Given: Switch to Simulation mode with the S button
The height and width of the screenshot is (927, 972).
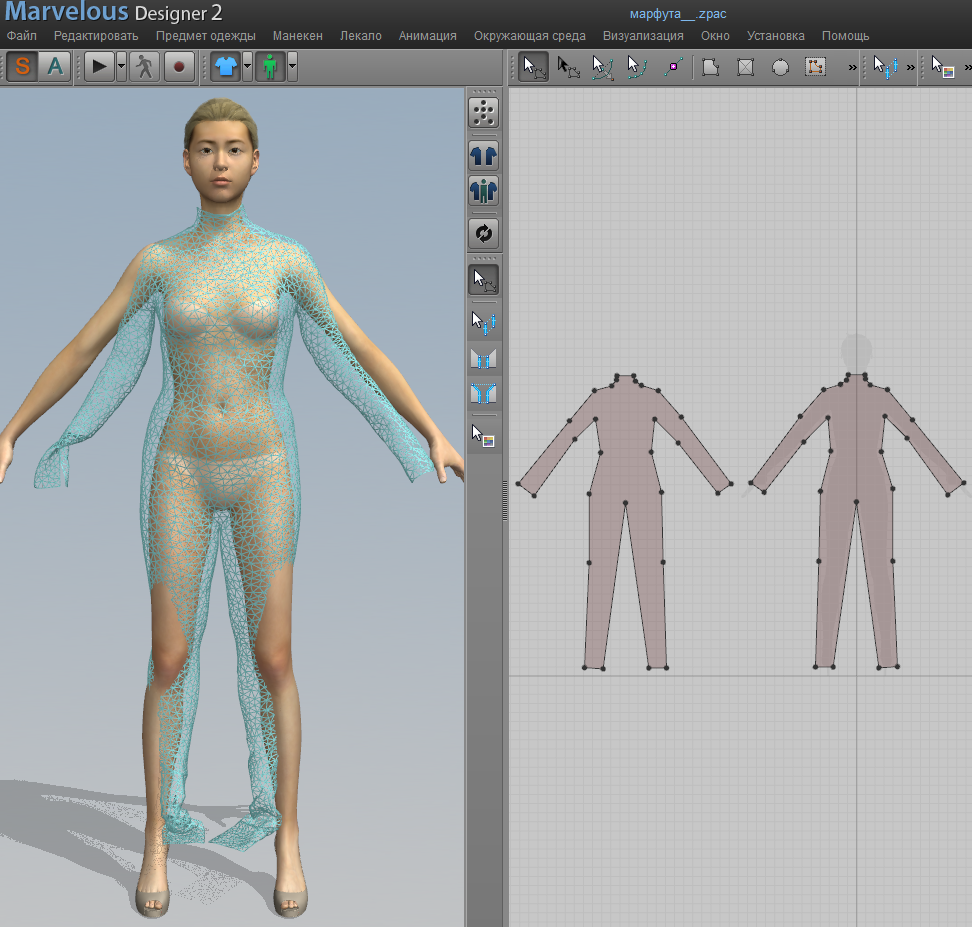Looking at the screenshot, I should click(x=23, y=67).
